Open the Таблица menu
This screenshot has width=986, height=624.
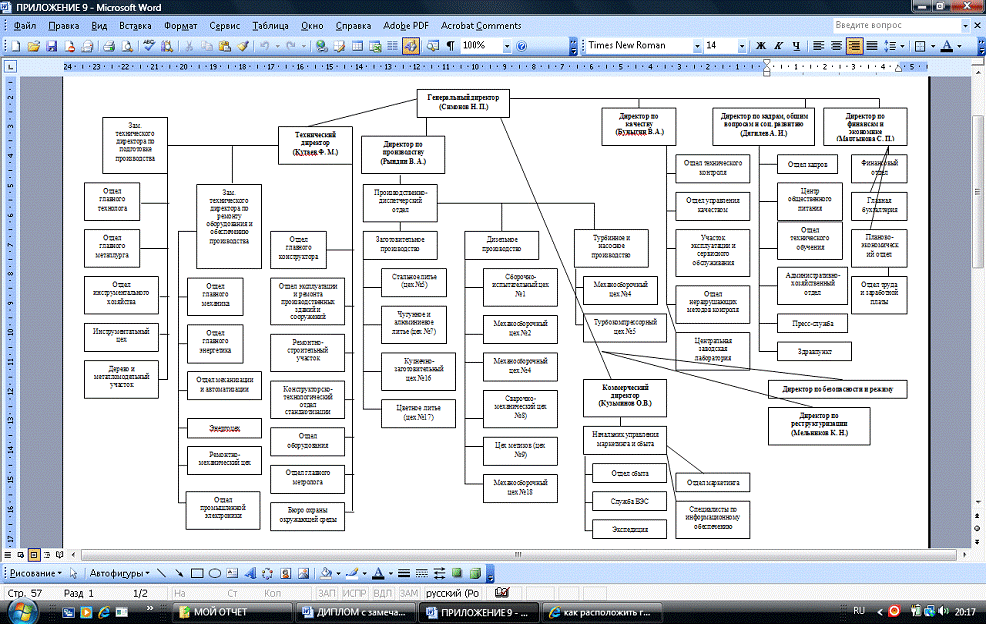(x=270, y=26)
